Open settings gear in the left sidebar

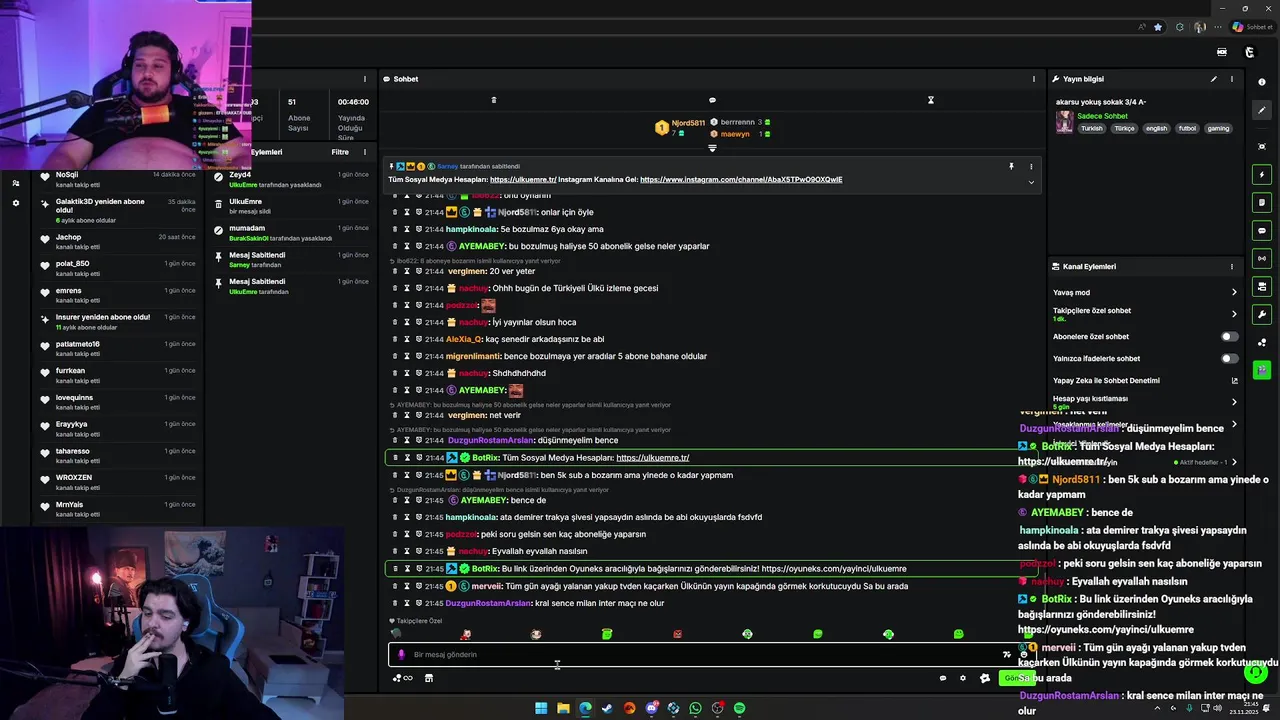coord(15,203)
